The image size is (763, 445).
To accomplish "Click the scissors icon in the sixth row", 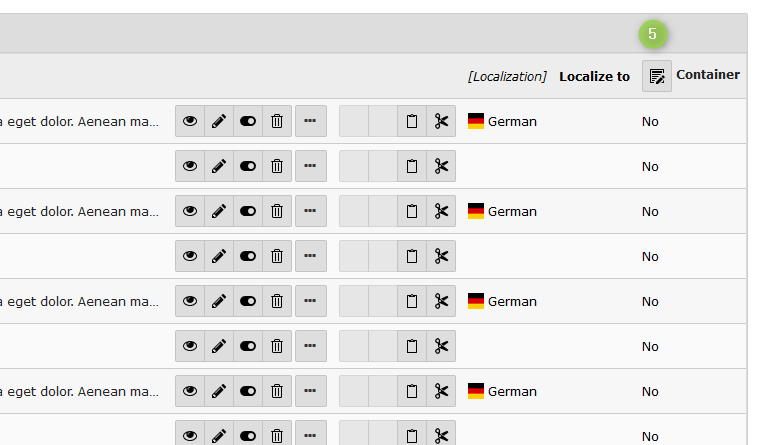I will tap(441, 346).
